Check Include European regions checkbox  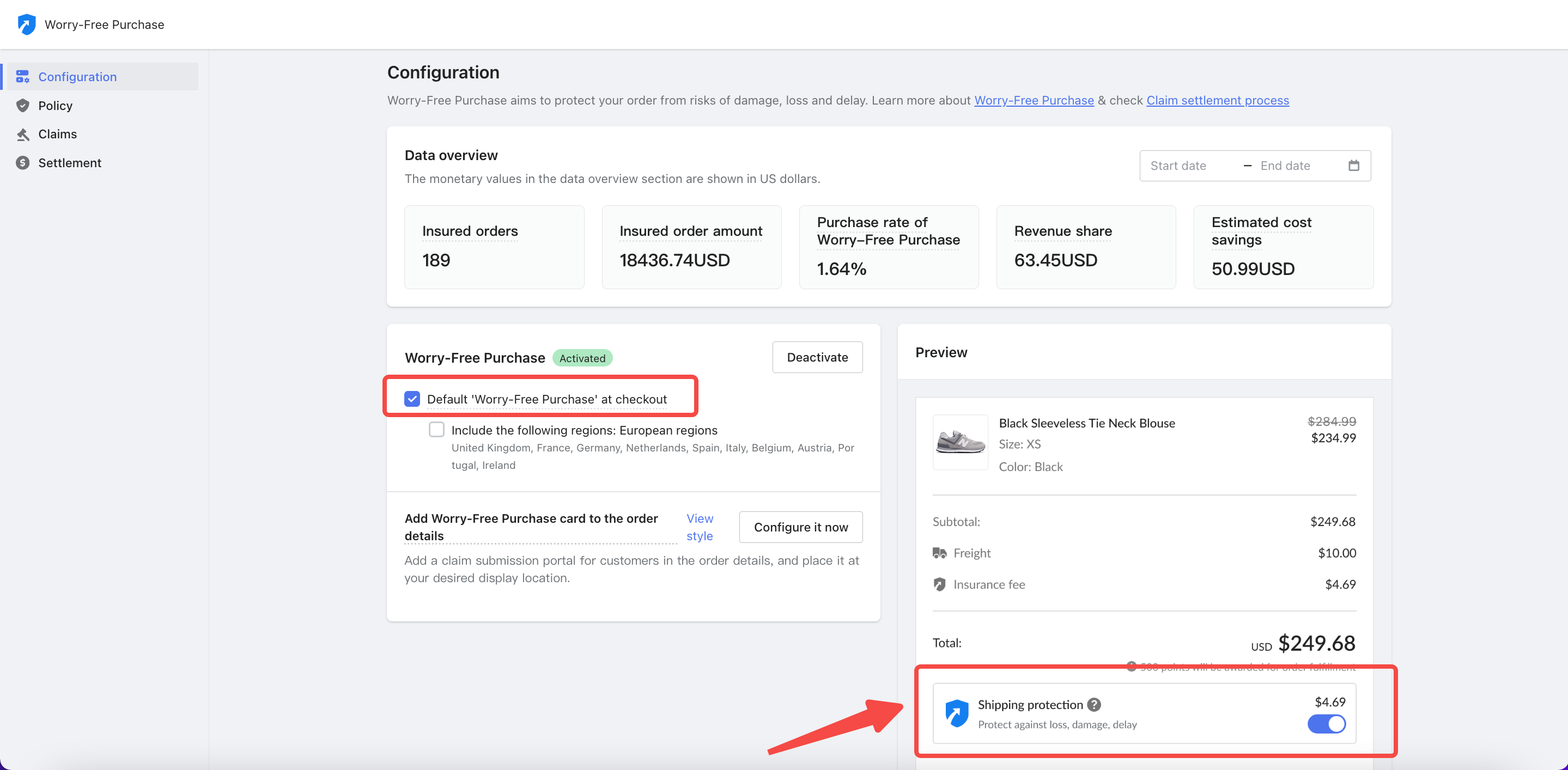click(436, 430)
